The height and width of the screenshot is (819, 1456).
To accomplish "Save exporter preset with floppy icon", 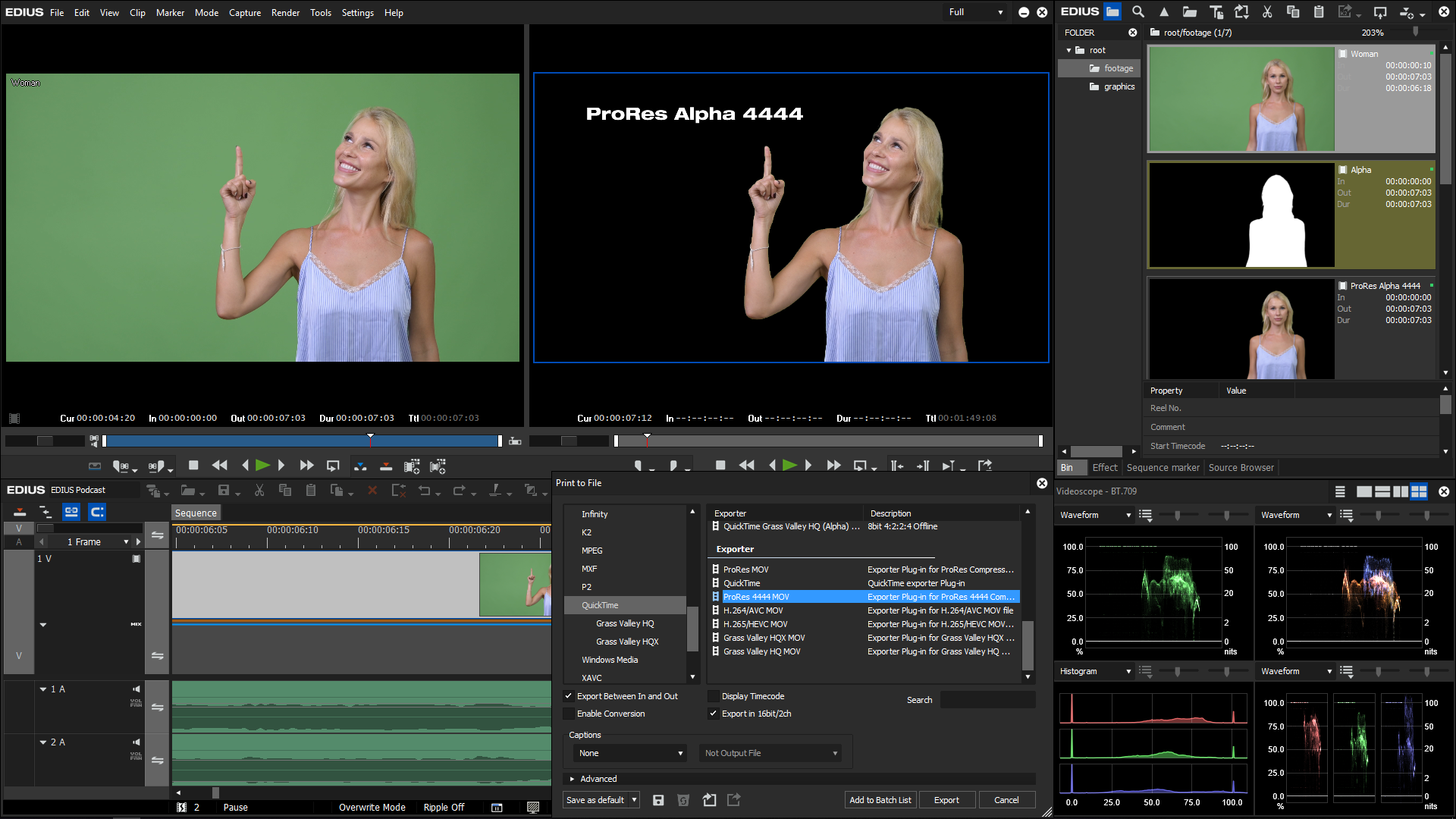I will point(658,800).
